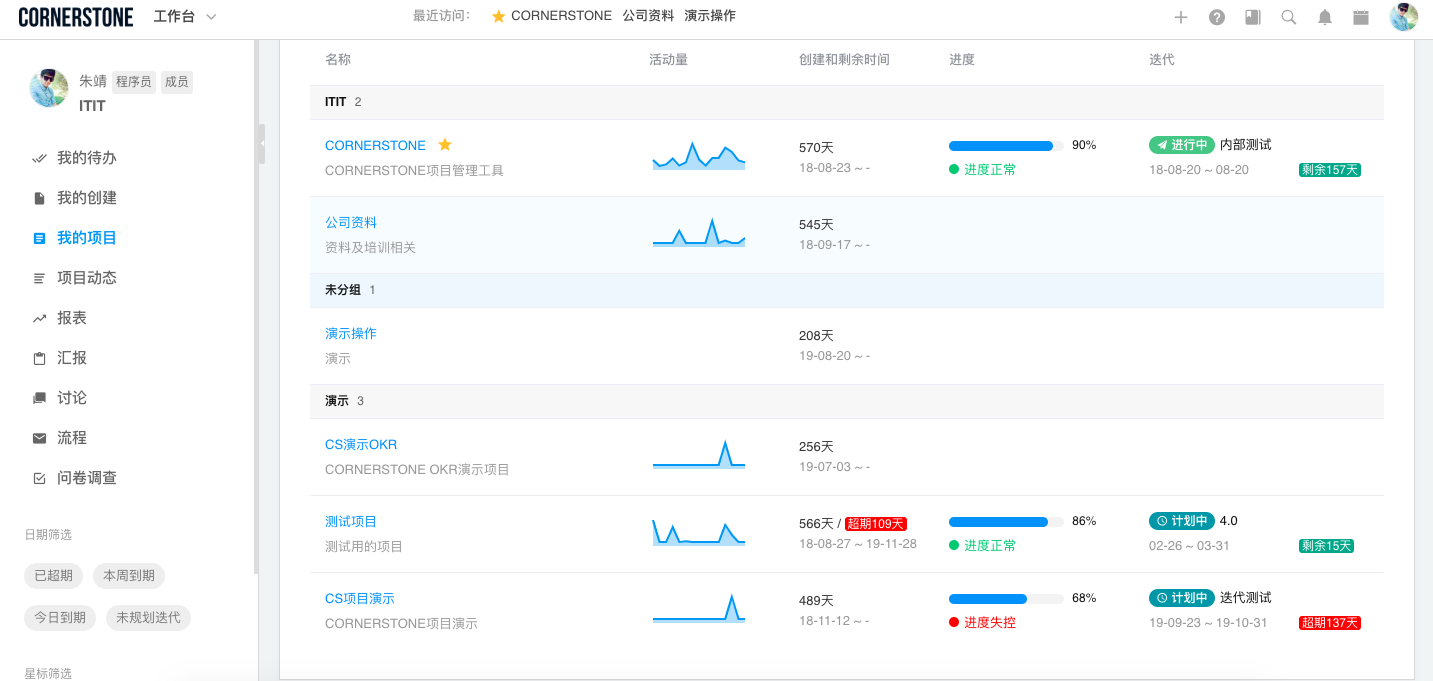Click the CORNERSTONE logo
The width and height of the screenshot is (1433, 681).
click(x=75, y=17)
